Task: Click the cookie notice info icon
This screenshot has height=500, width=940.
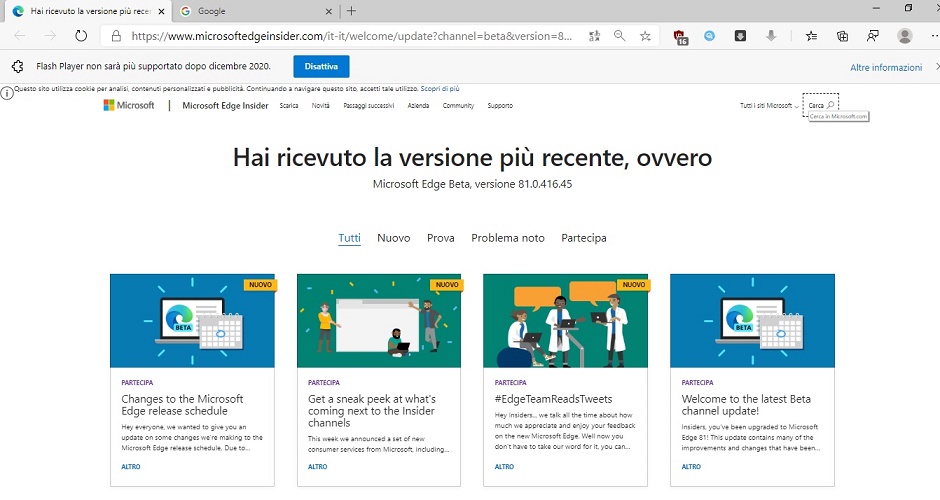Action: coord(7,93)
